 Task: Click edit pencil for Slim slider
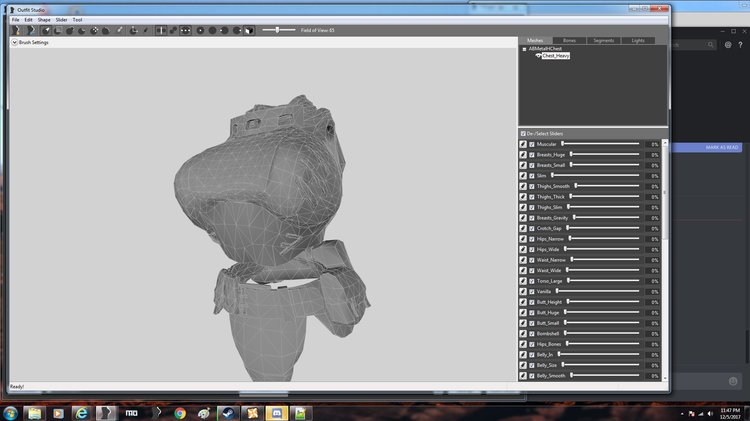[523, 176]
